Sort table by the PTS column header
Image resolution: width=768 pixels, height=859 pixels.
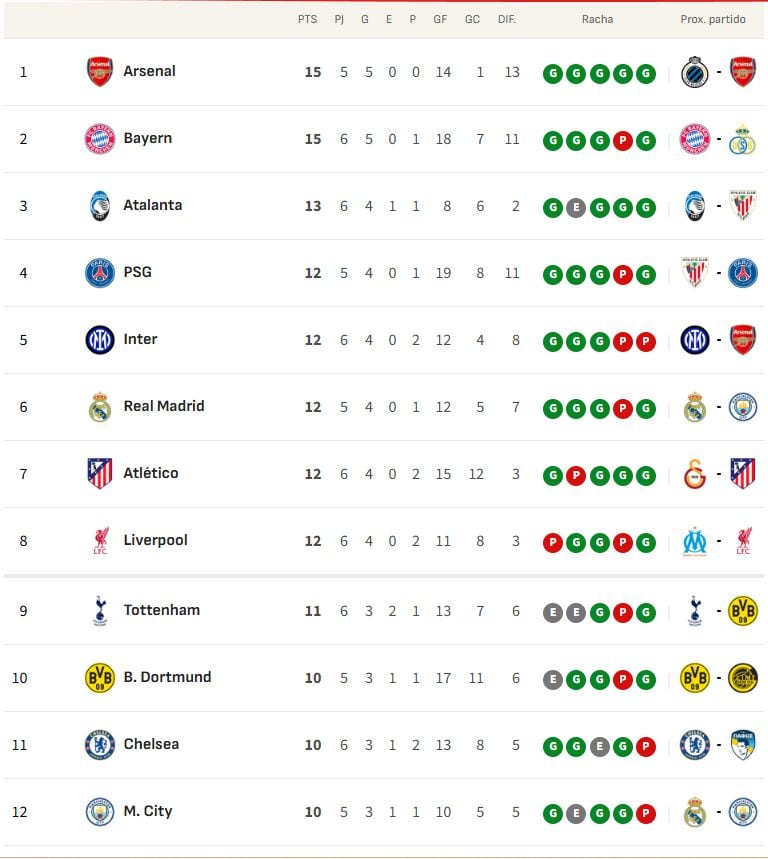point(307,19)
